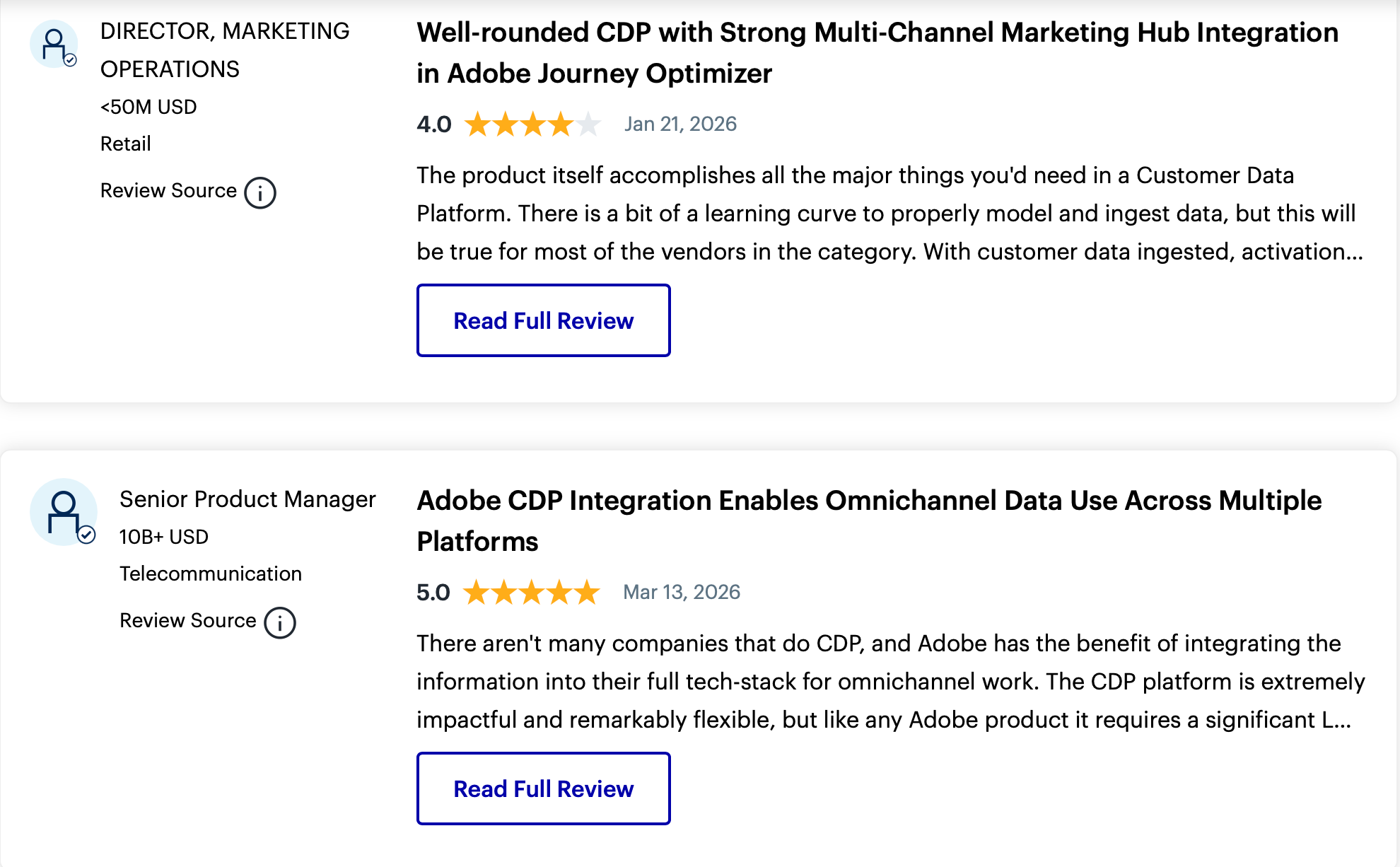Click the Telecommunication industry label
This screenshot has height=867, width=1400.
coord(211,574)
